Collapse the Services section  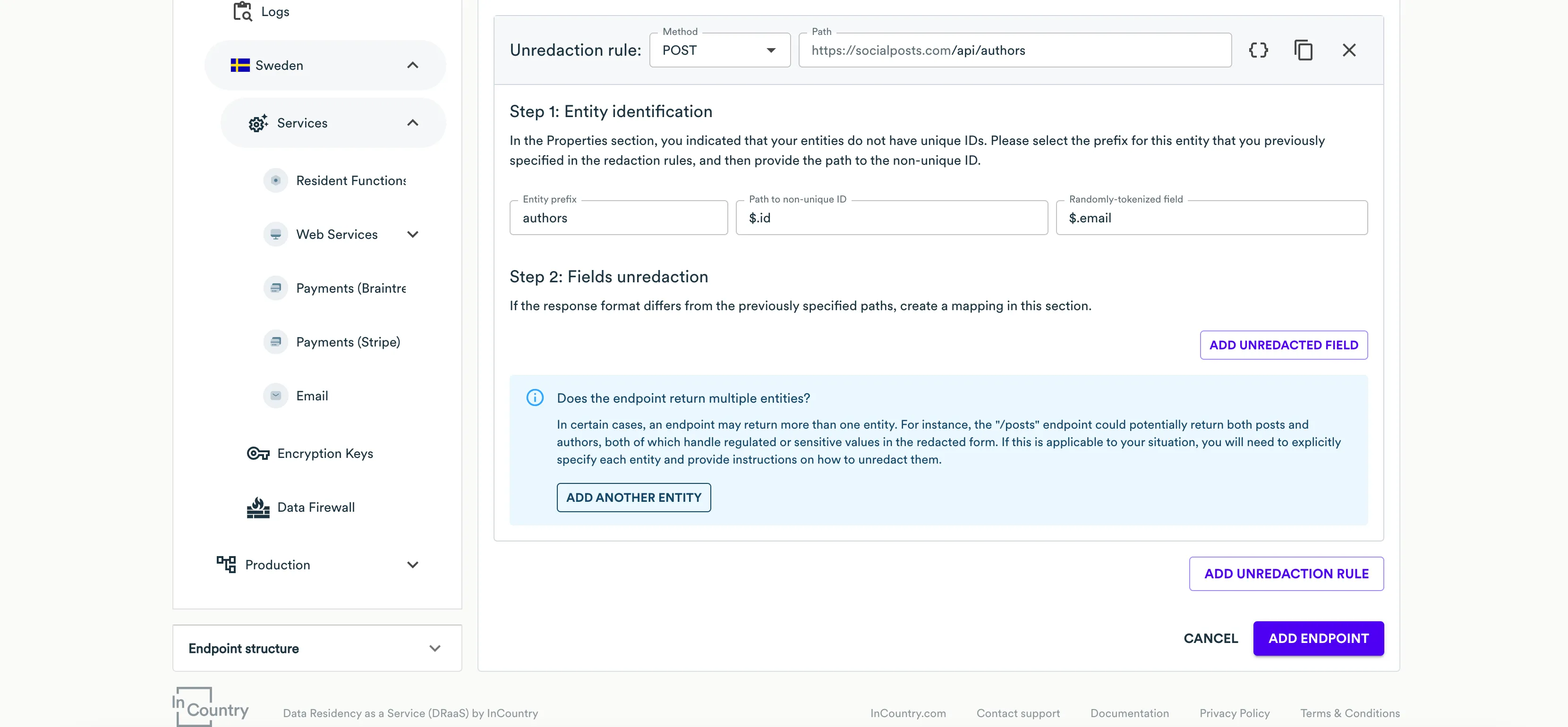tap(413, 122)
